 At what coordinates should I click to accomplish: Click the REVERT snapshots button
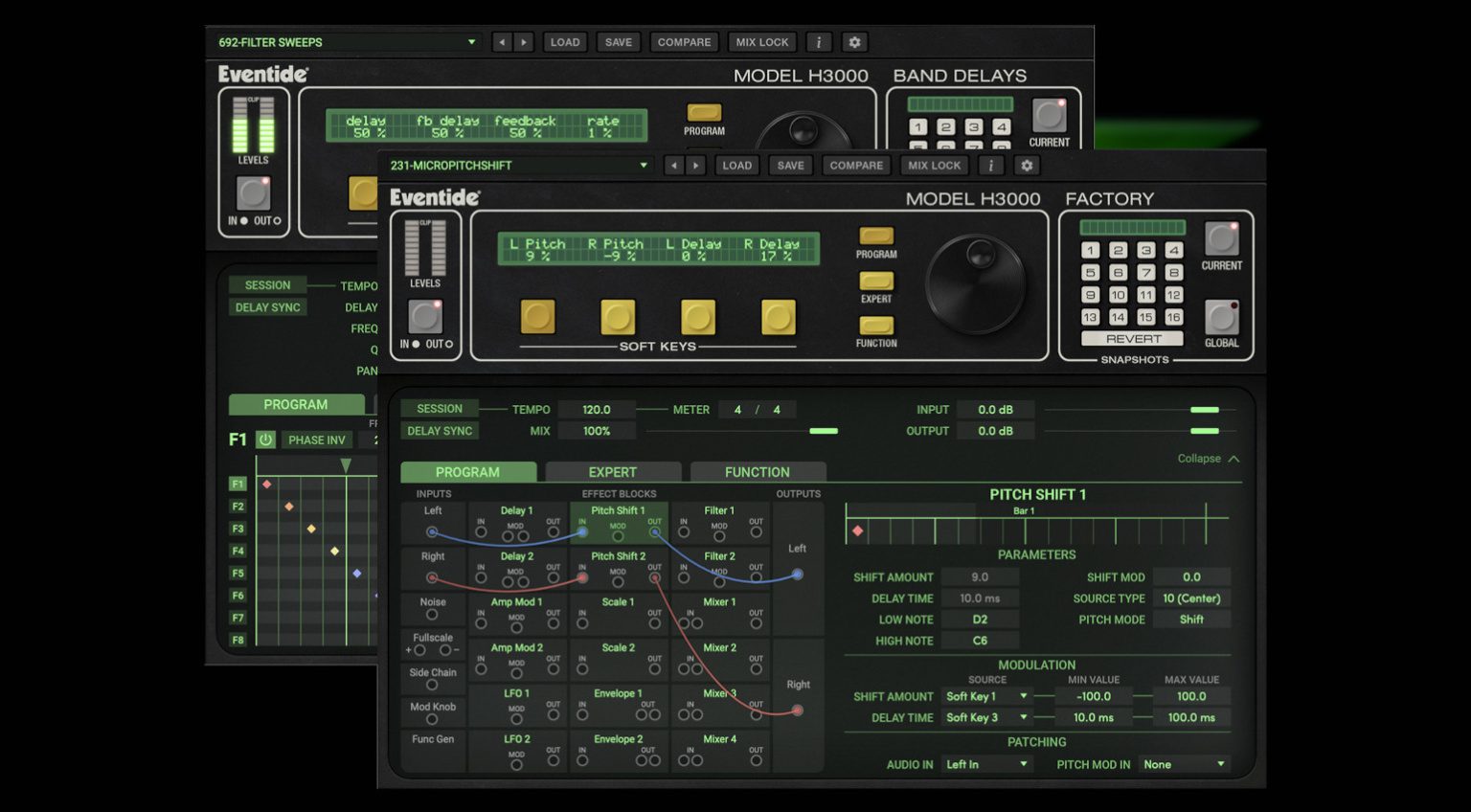(1133, 339)
